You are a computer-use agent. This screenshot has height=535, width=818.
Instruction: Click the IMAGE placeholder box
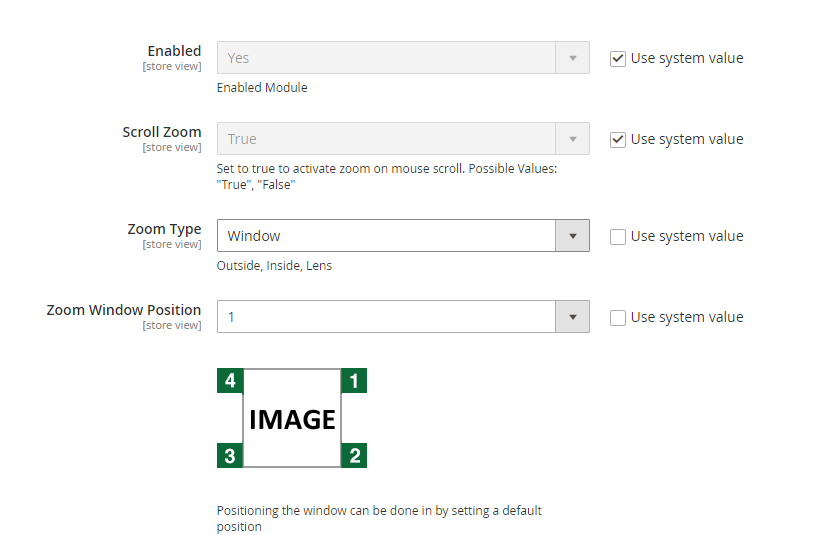pyautogui.click(x=292, y=419)
